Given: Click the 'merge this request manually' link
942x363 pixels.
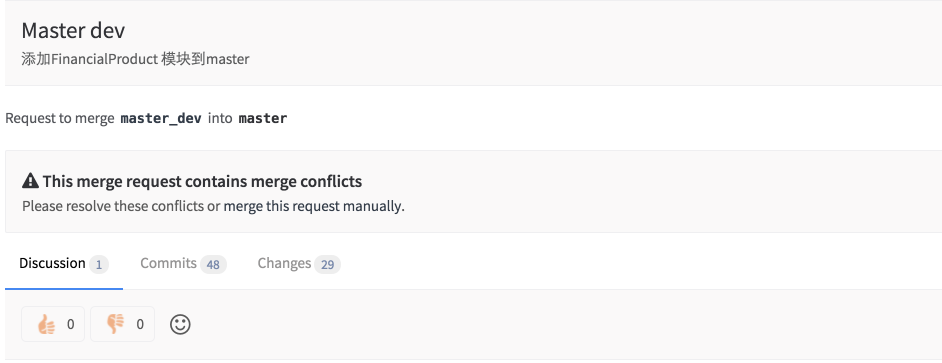Looking at the screenshot, I should 312,207.
